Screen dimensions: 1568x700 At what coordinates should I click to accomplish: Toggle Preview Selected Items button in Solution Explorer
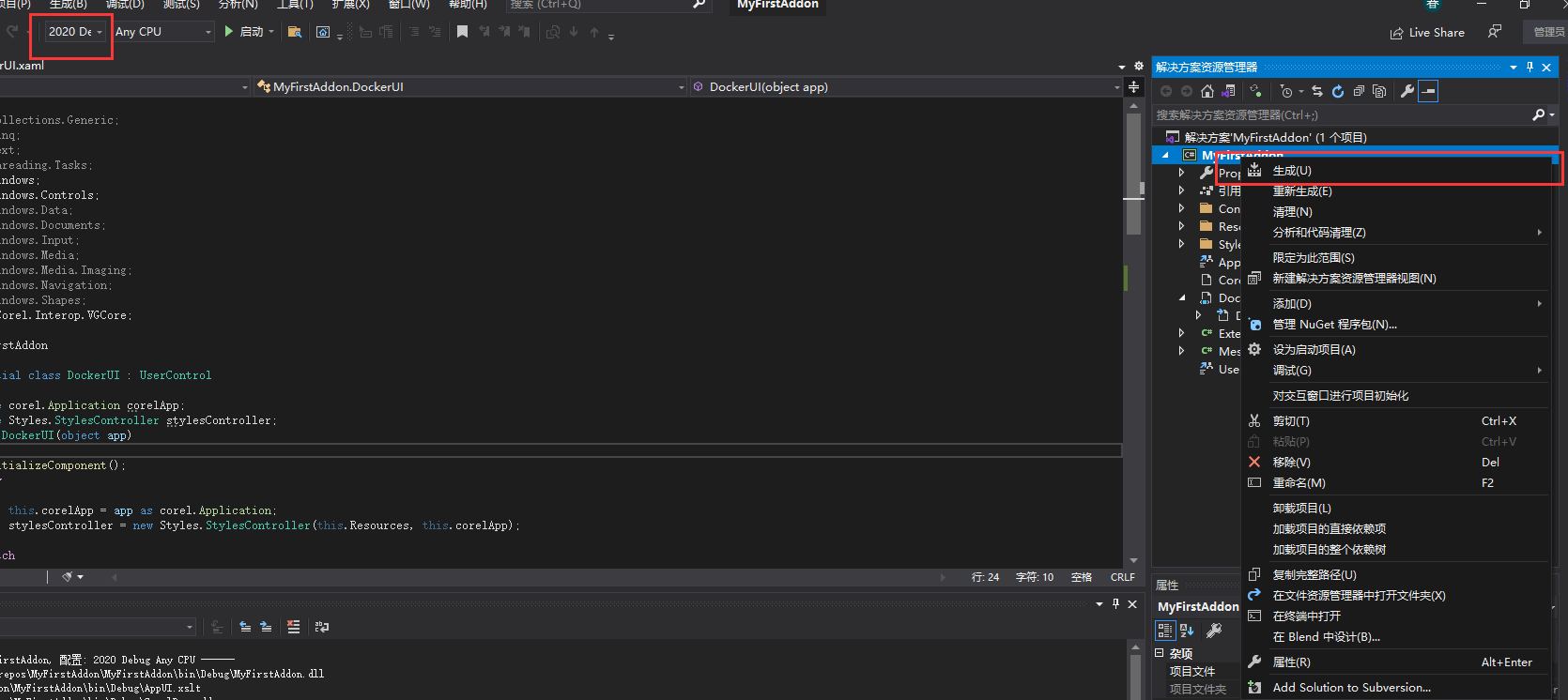1428,91
